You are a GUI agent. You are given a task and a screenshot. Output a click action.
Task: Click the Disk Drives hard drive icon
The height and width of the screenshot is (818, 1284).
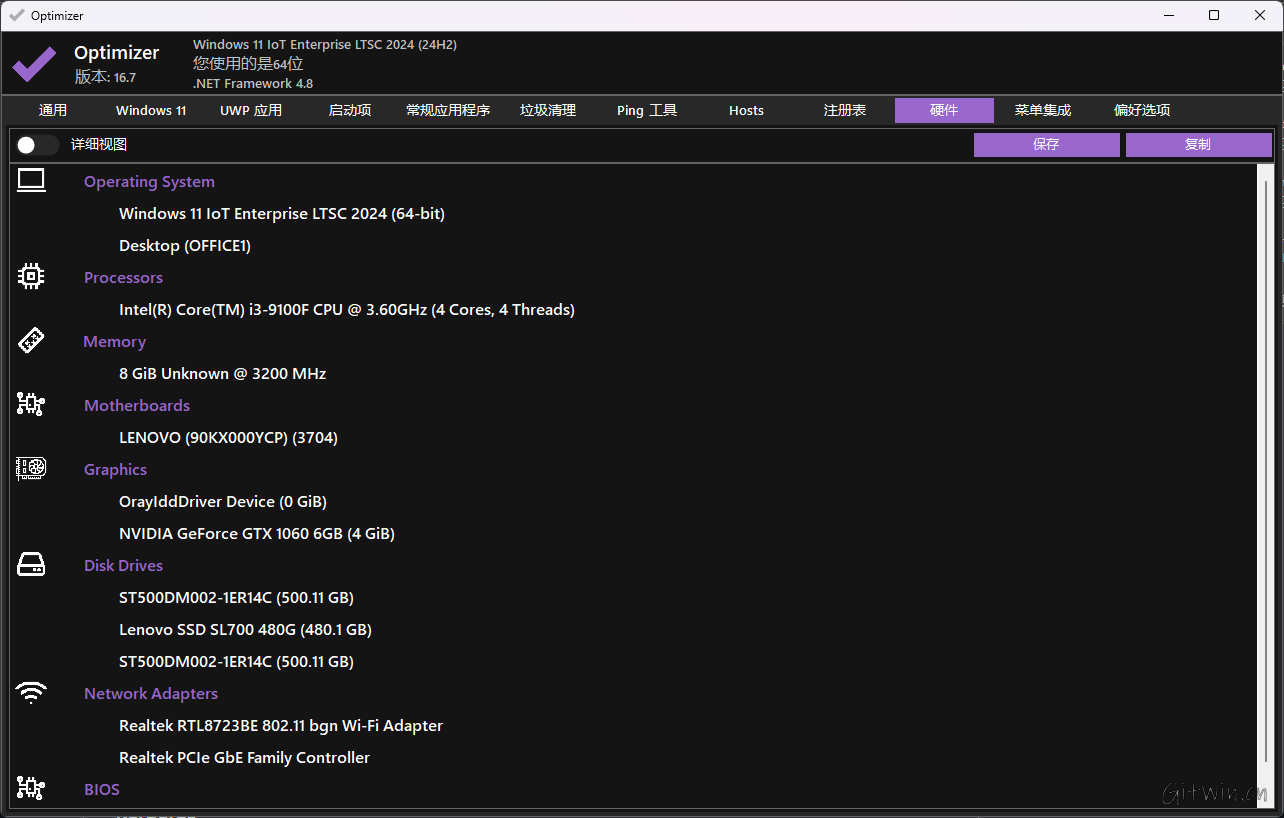coord(30,563)
